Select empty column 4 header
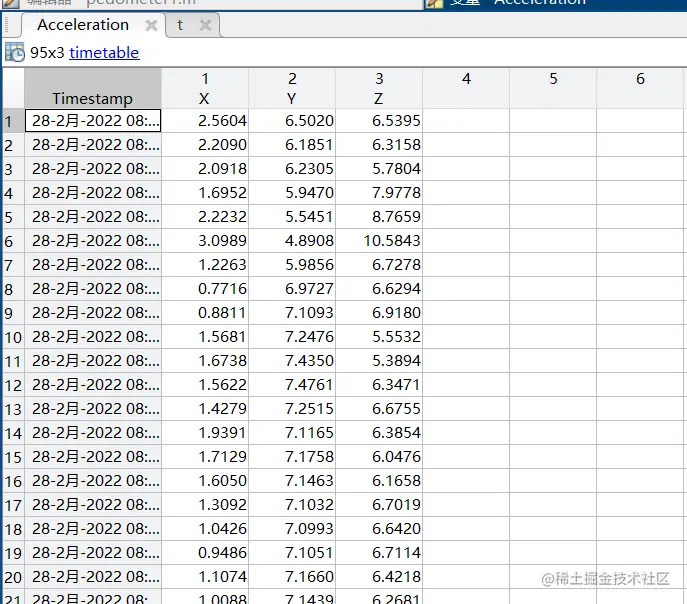687x604 pixels. tap(466, 89)
